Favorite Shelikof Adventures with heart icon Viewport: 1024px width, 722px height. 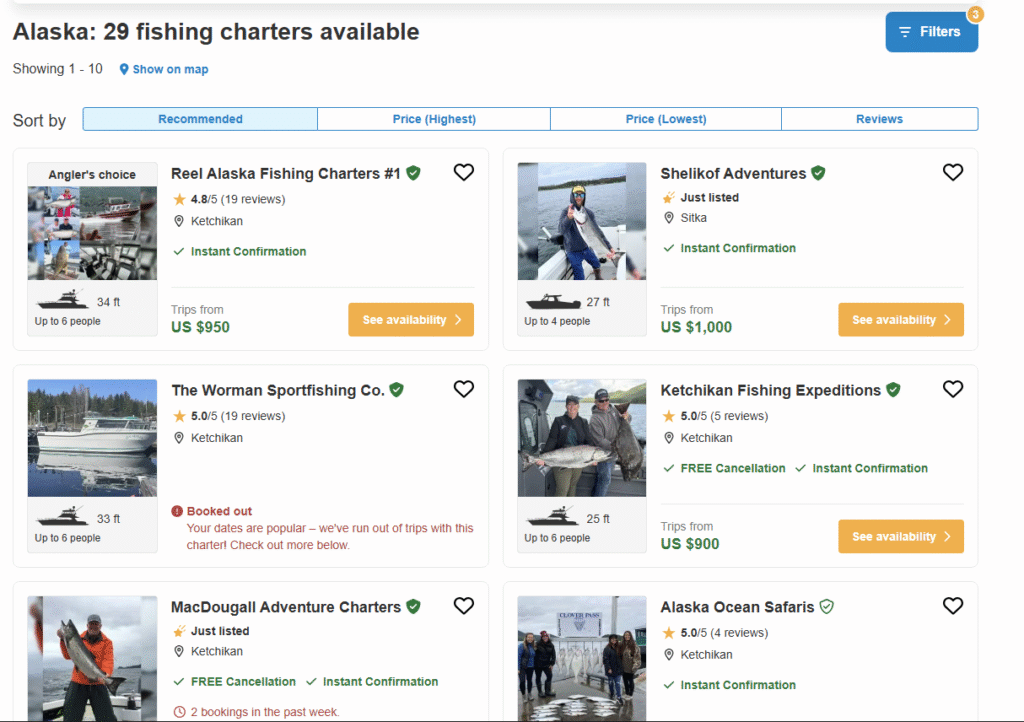(953, 172)
